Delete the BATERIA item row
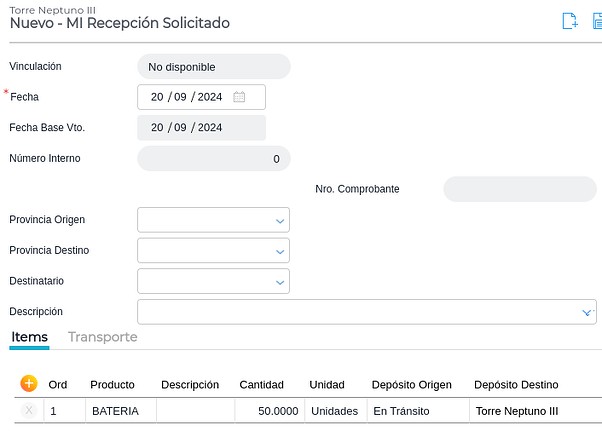This screenshot has width=602, height=431. [28, 410]
